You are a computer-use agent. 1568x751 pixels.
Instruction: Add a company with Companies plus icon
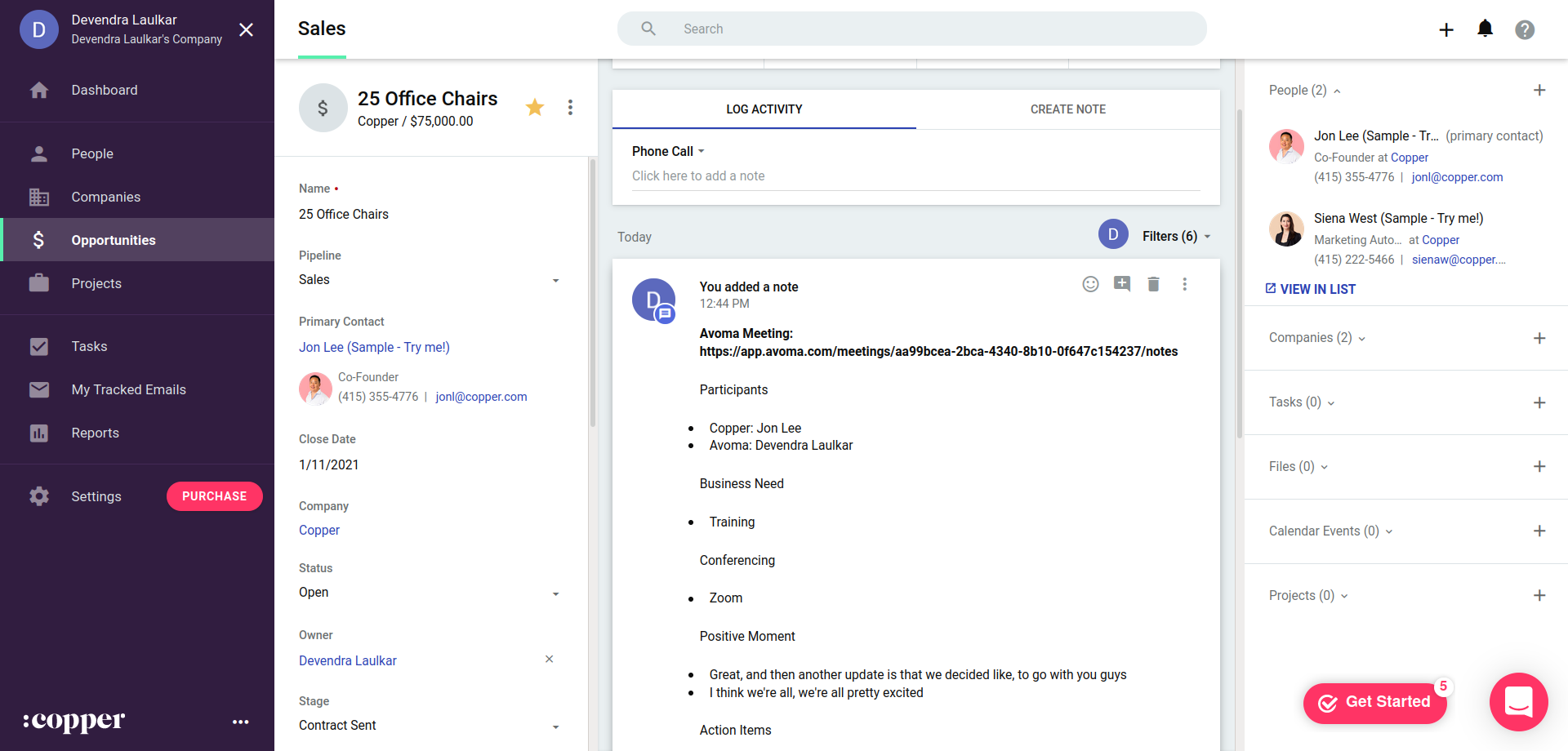[x=1539, y=338]
